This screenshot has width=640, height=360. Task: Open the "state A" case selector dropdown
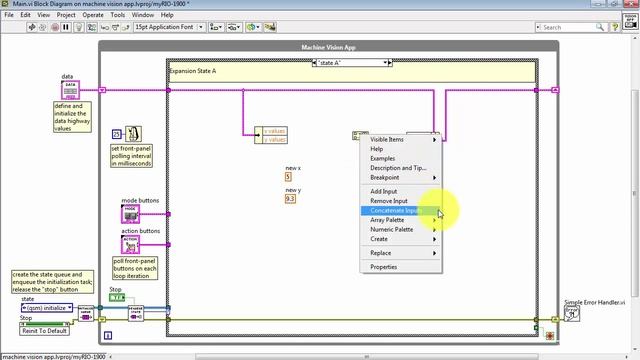tap(385, 63)
